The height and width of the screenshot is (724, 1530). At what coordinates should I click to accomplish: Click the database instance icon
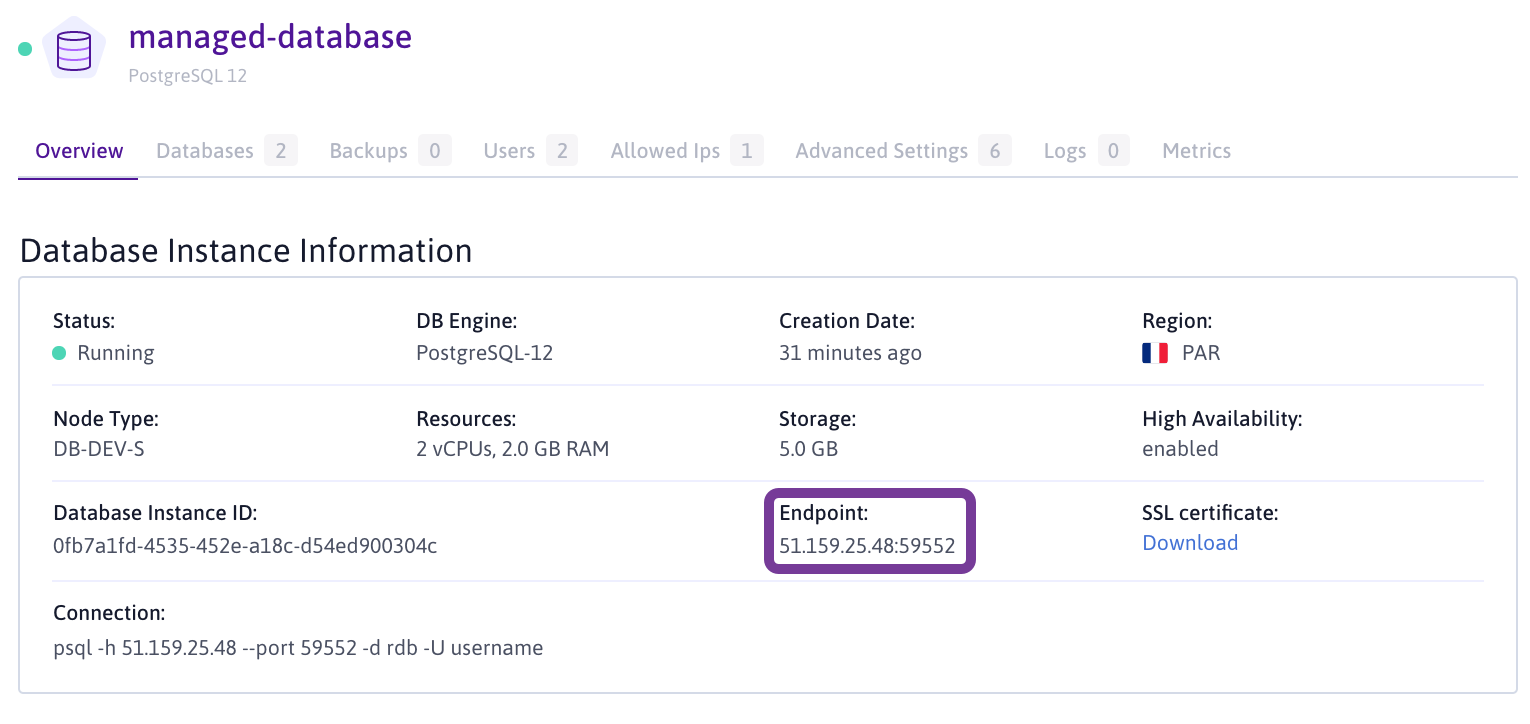tap(75, 50)
